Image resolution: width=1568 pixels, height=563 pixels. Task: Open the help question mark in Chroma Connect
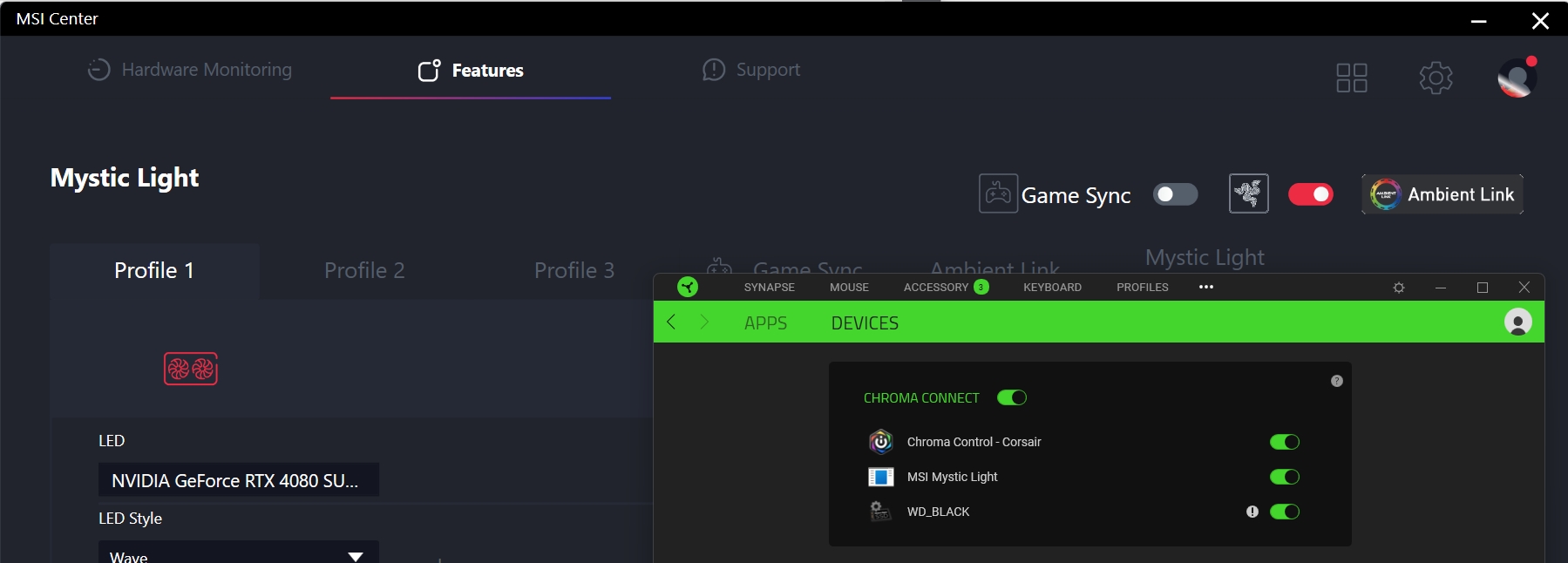[1337, 381]
